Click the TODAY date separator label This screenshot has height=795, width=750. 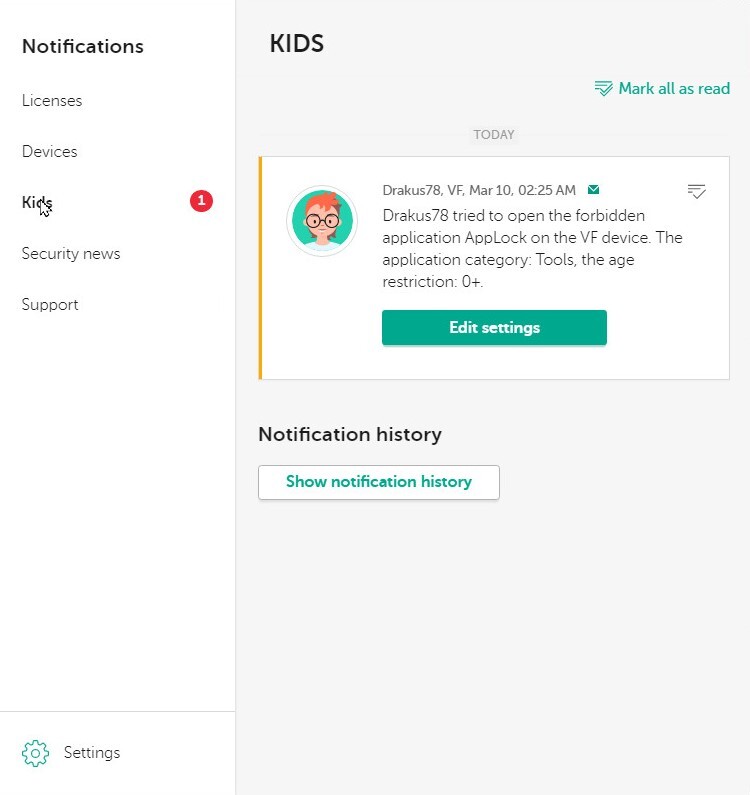(x=494, y=135)
